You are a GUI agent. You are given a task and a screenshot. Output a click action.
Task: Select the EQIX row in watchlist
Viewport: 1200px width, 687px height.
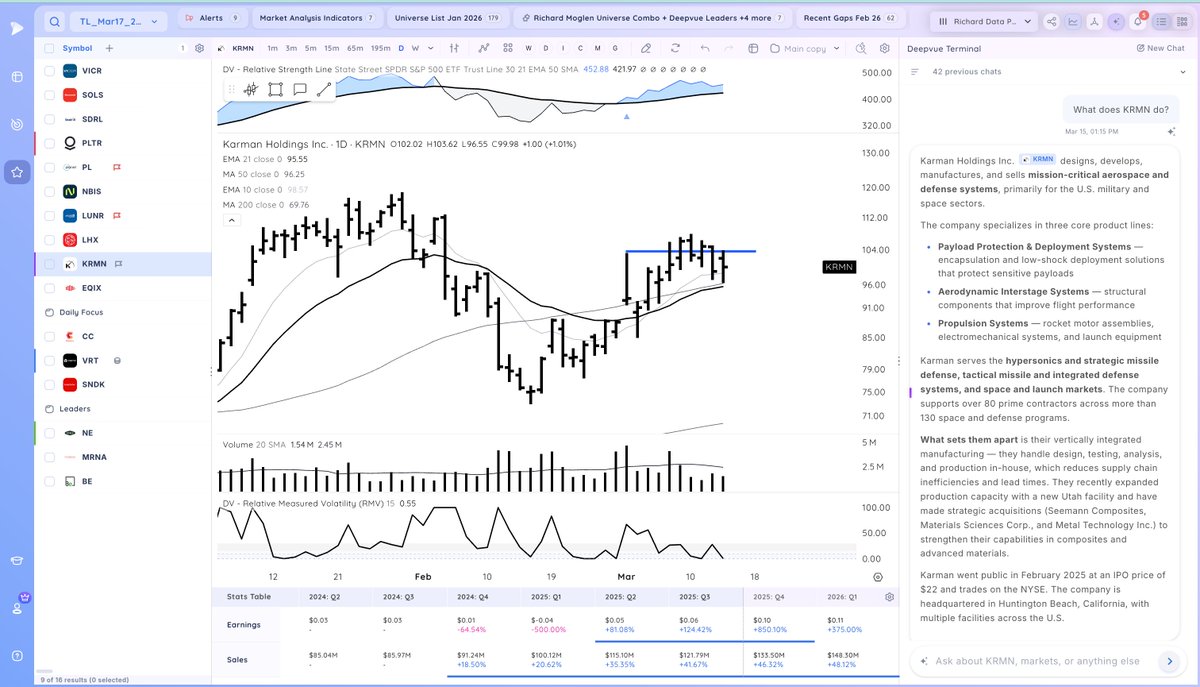pyautogui.click(x=122, y=288)
